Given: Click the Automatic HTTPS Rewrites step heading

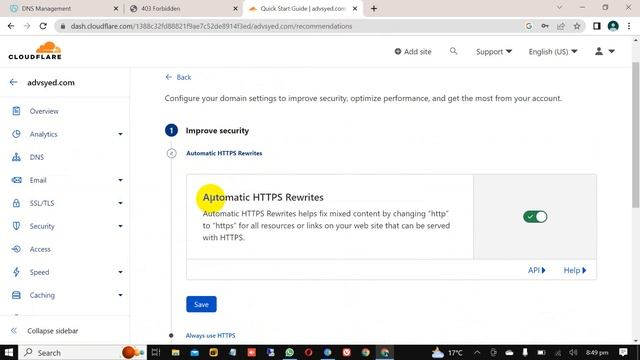Looking at the screenshot, I should click(224, 153).
